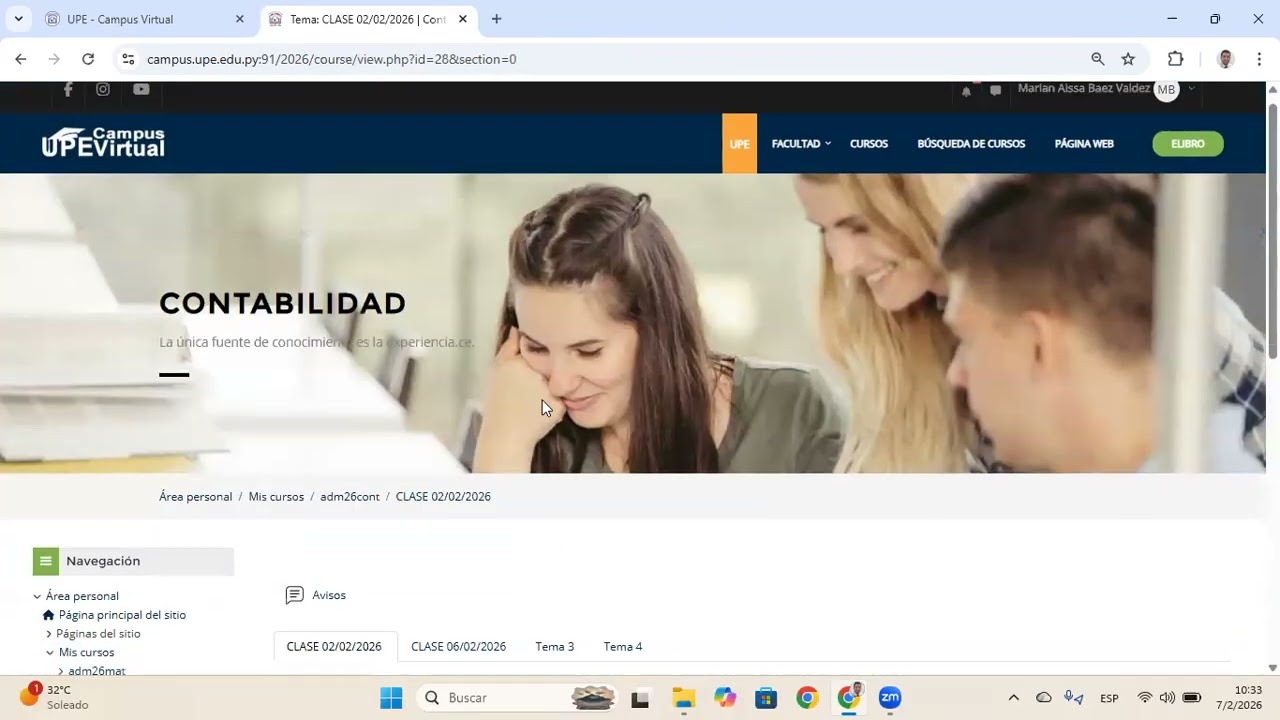
Task: Open the tab search dropdown arrow
Action: (18, 19)
